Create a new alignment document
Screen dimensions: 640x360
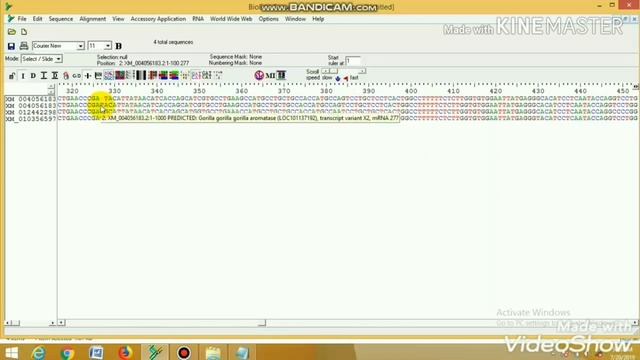click(x=24, y=32)
